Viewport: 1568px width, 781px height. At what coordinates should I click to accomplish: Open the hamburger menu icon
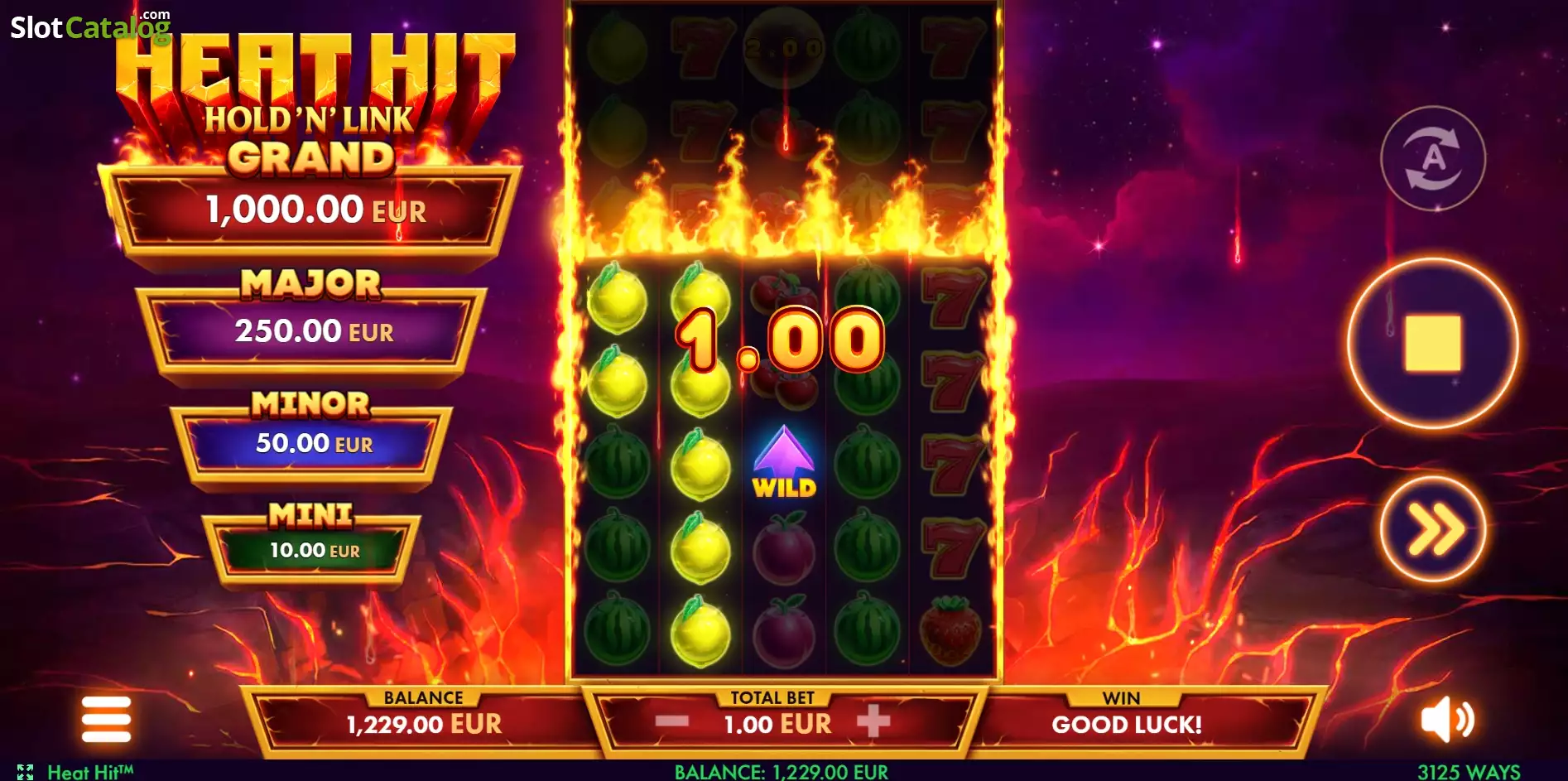tap(106, 719)
